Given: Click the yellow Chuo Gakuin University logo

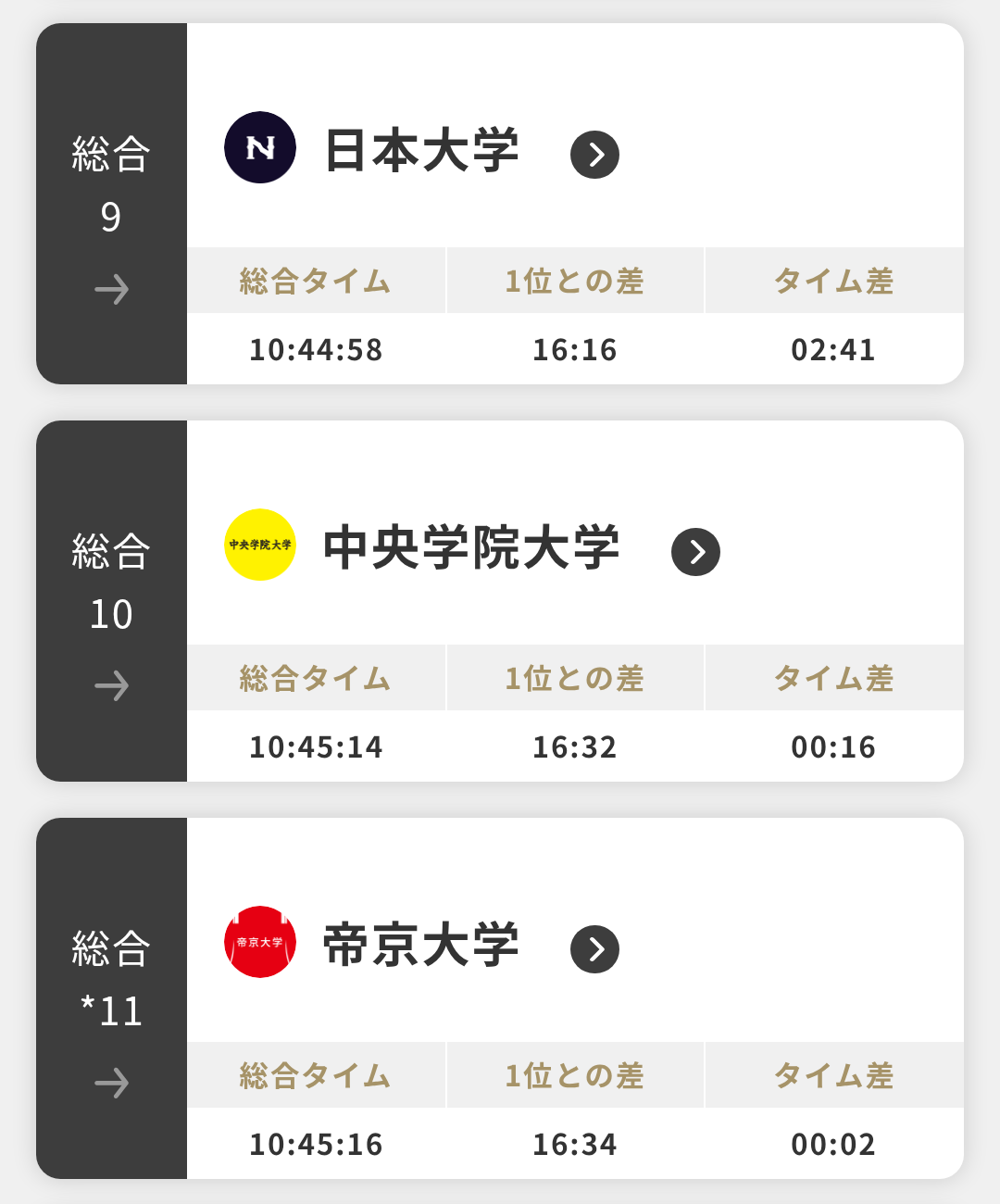Looking at the screenshot, I should [x=260, y=545].
